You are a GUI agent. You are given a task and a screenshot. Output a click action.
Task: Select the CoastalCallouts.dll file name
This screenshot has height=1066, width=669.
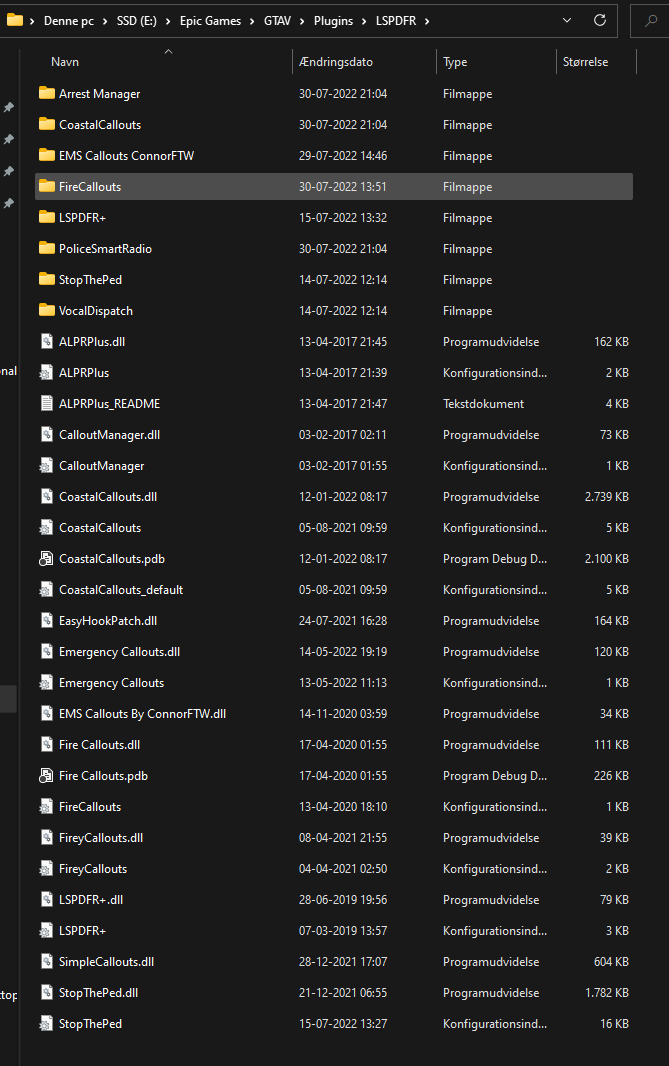coord(108,497)
